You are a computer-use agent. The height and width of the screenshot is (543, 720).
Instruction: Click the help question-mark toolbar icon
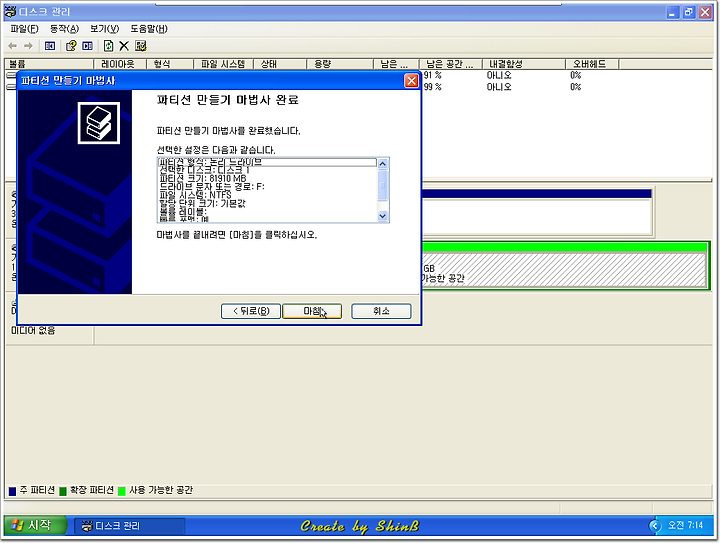tap(71, 46)
